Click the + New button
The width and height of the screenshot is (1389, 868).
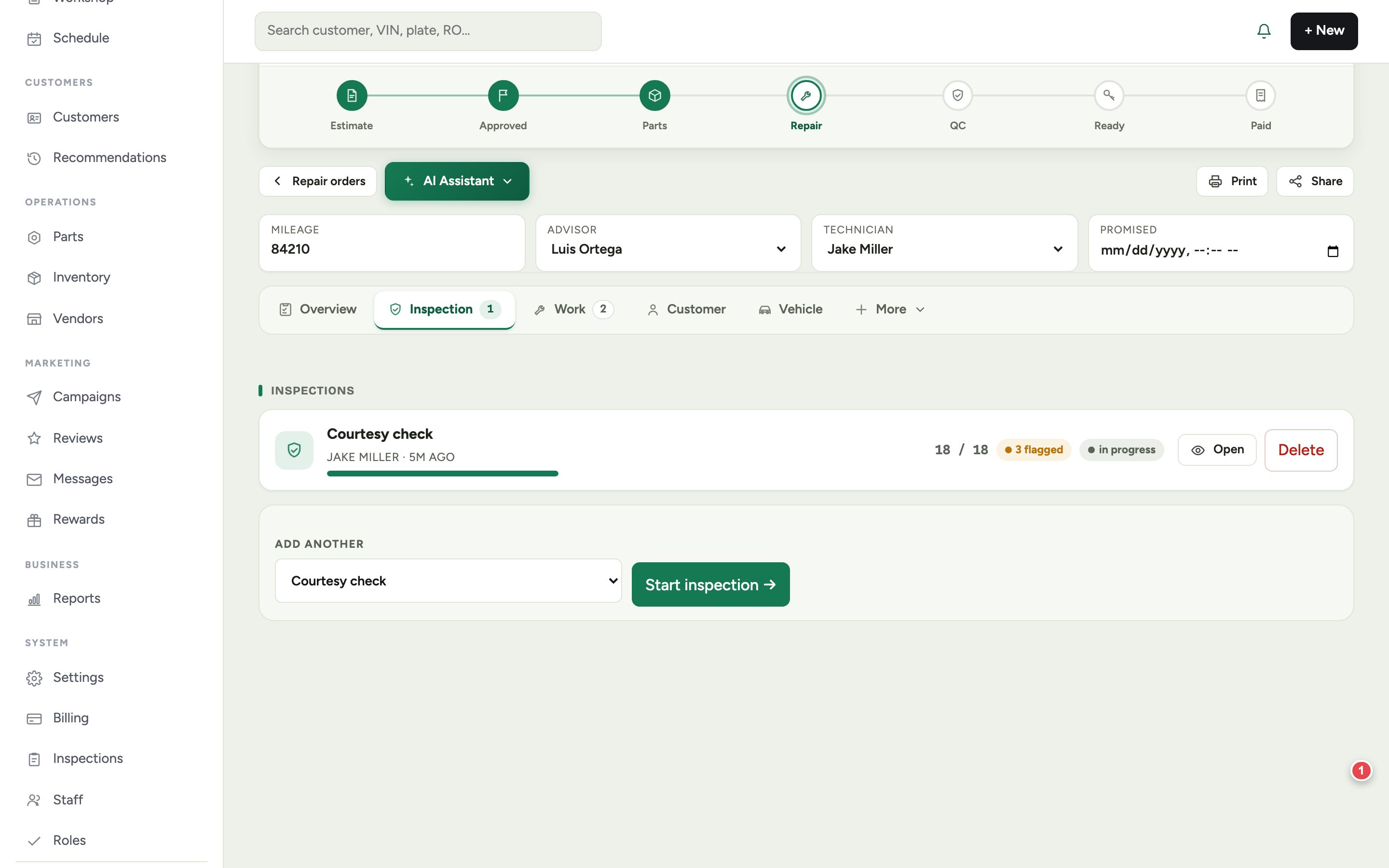tap(1323, 31)
